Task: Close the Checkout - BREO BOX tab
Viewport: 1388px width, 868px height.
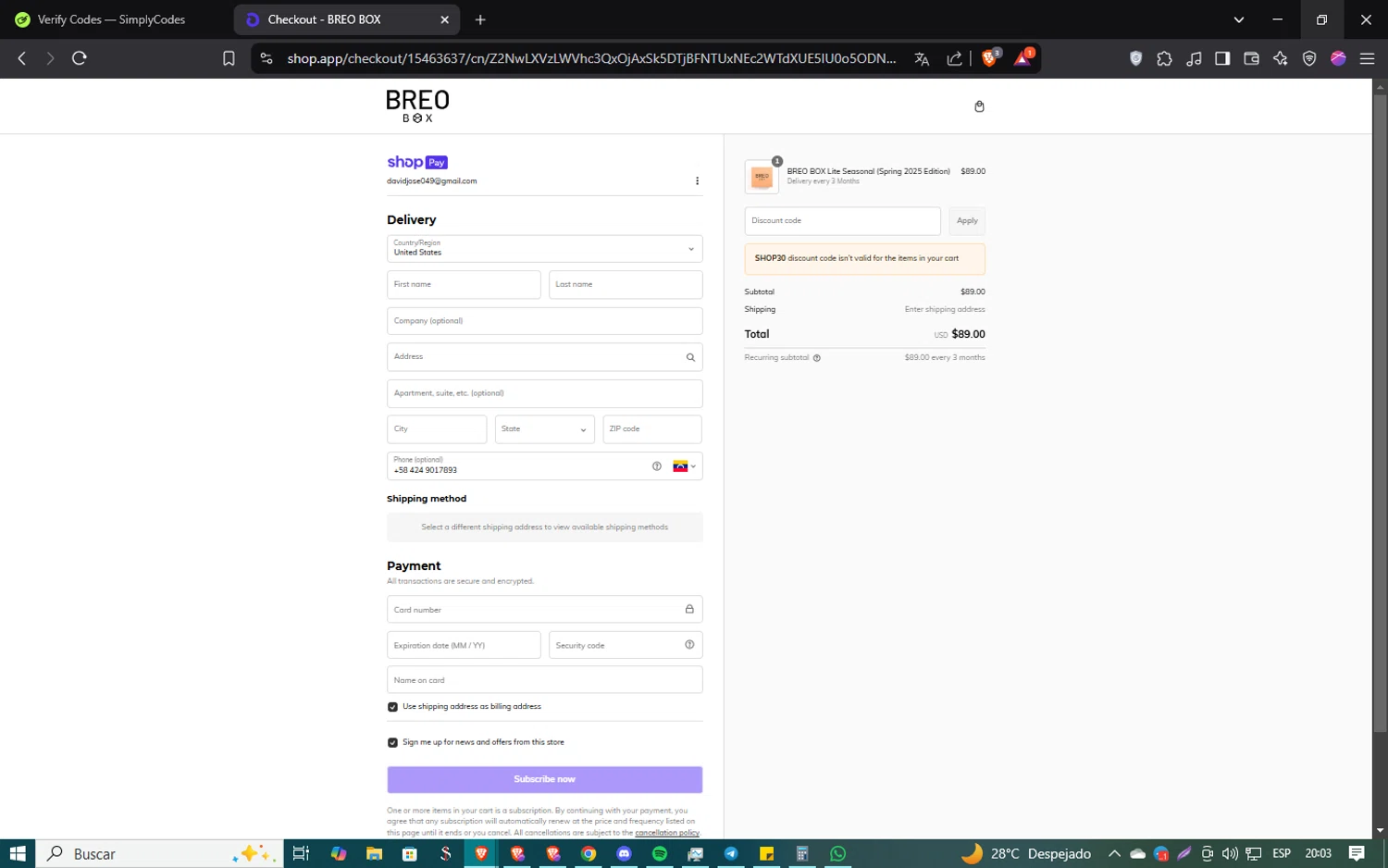Action: tap(444, 19)
